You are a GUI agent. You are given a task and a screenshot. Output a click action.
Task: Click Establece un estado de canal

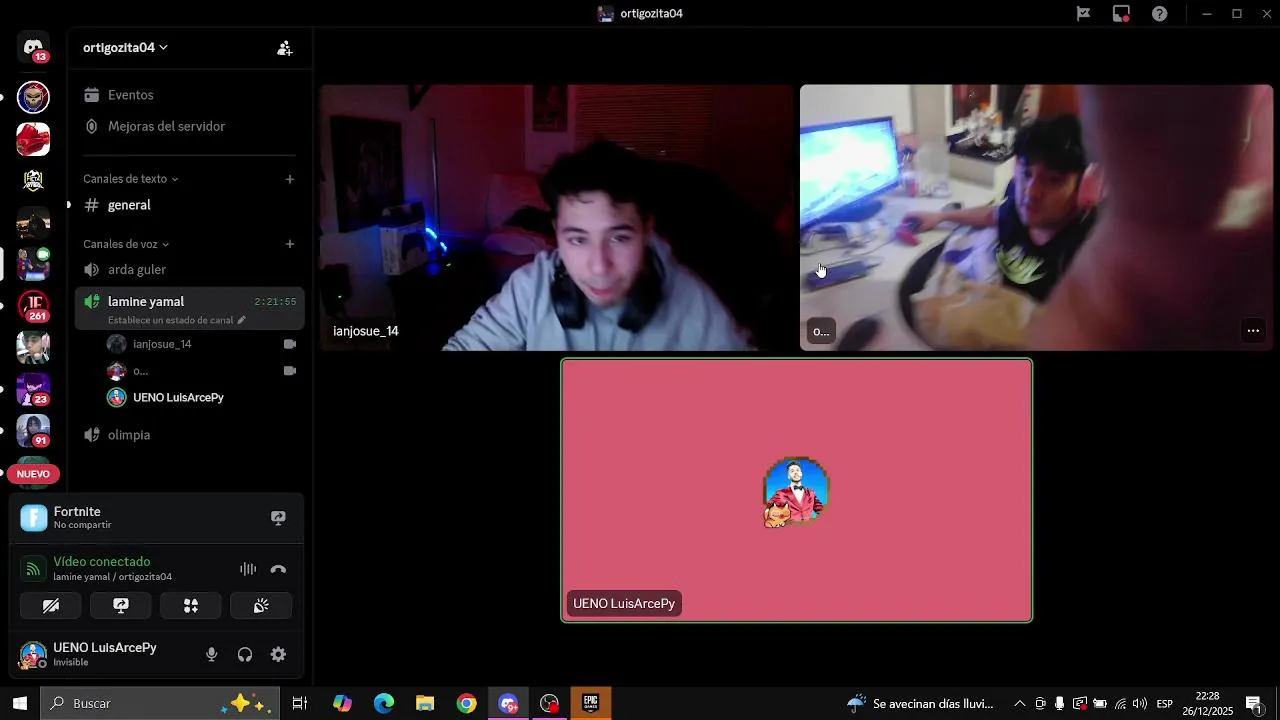tap(170, 320)
